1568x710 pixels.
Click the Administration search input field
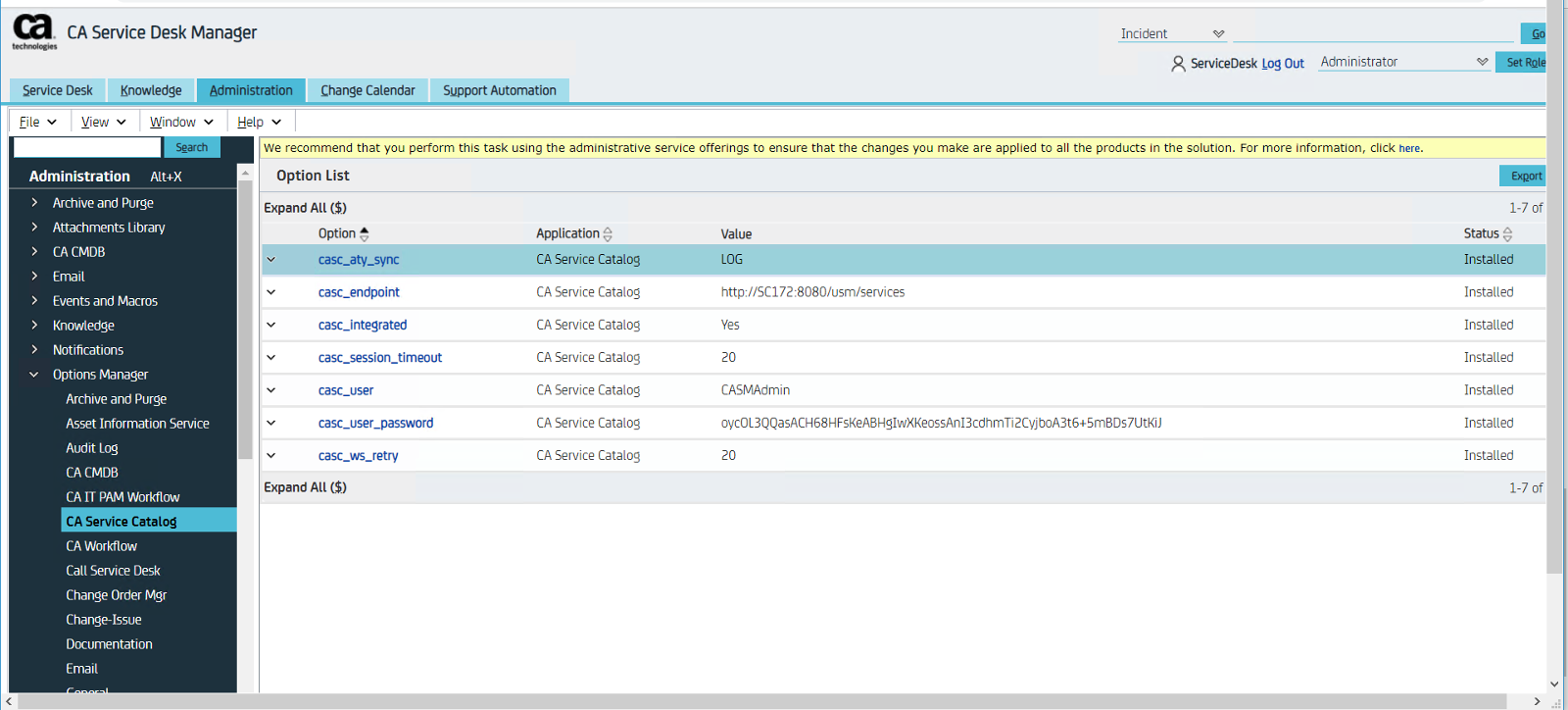click(x=87, y=147)
